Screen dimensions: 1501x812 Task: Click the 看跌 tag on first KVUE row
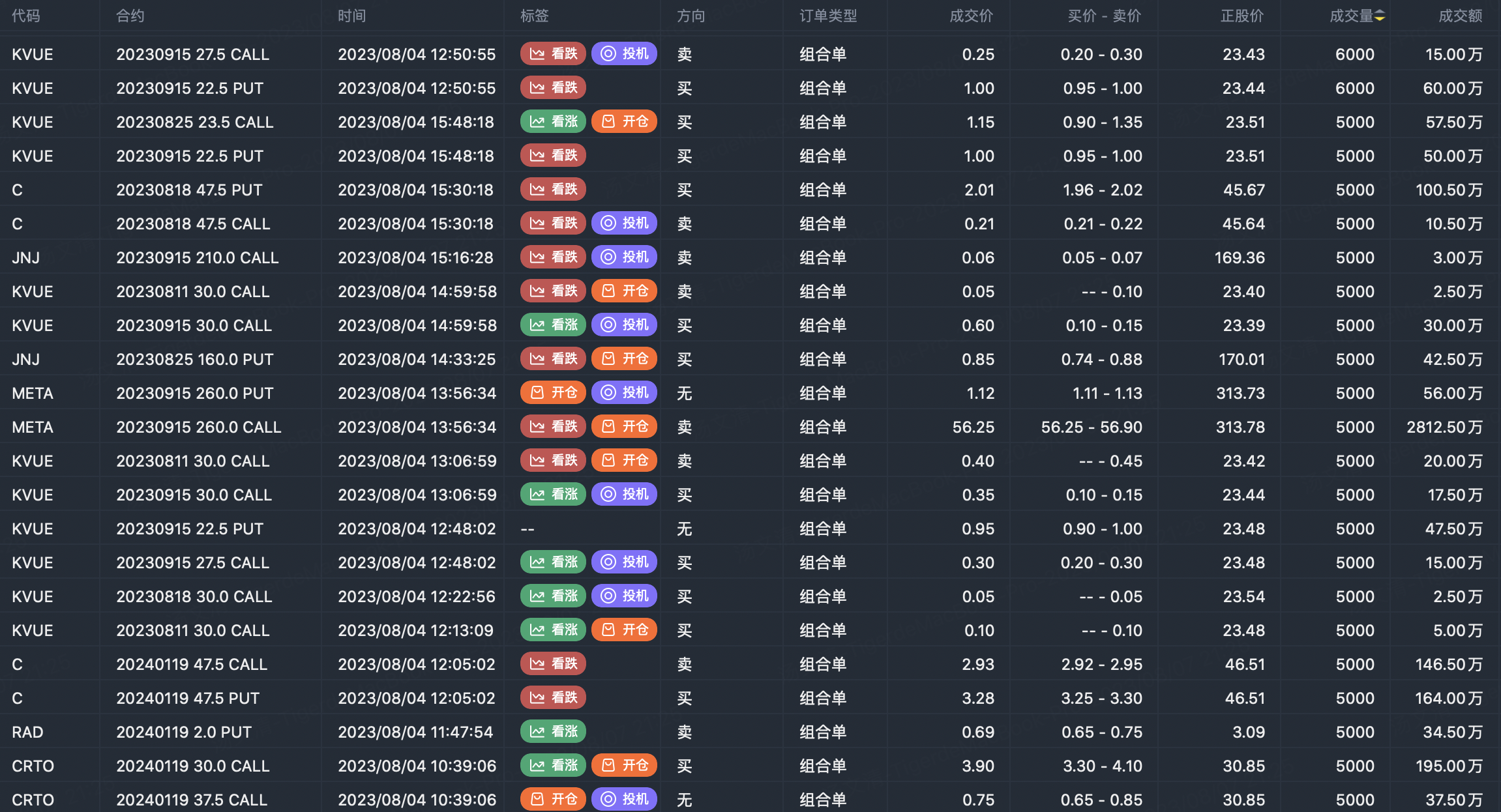coord(553,54)
